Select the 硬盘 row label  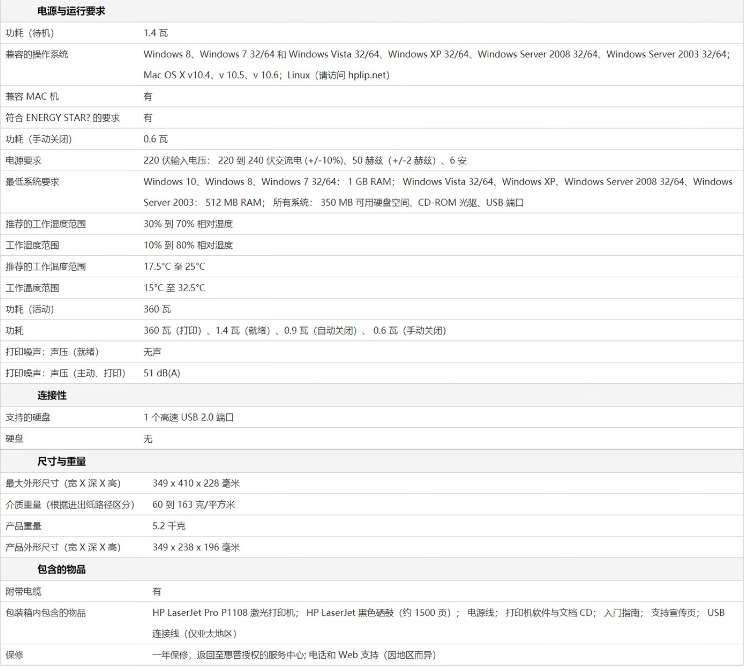click(14, 439)
